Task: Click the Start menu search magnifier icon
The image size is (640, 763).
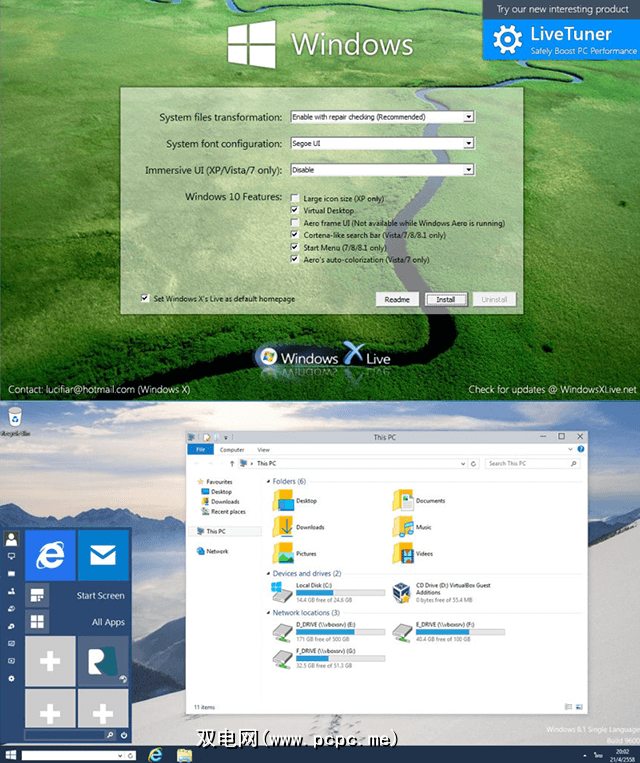Action: click(x=110, y=735)
